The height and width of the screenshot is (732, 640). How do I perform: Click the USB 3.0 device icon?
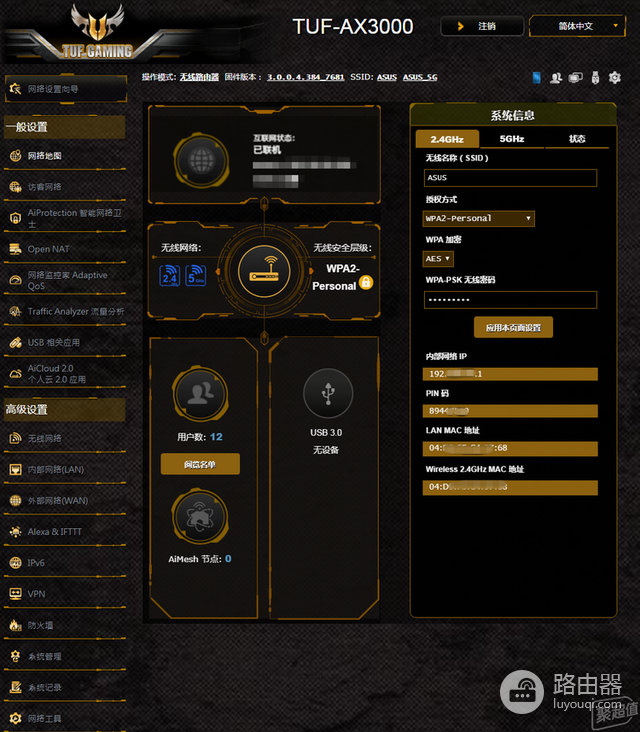[328, 393]
